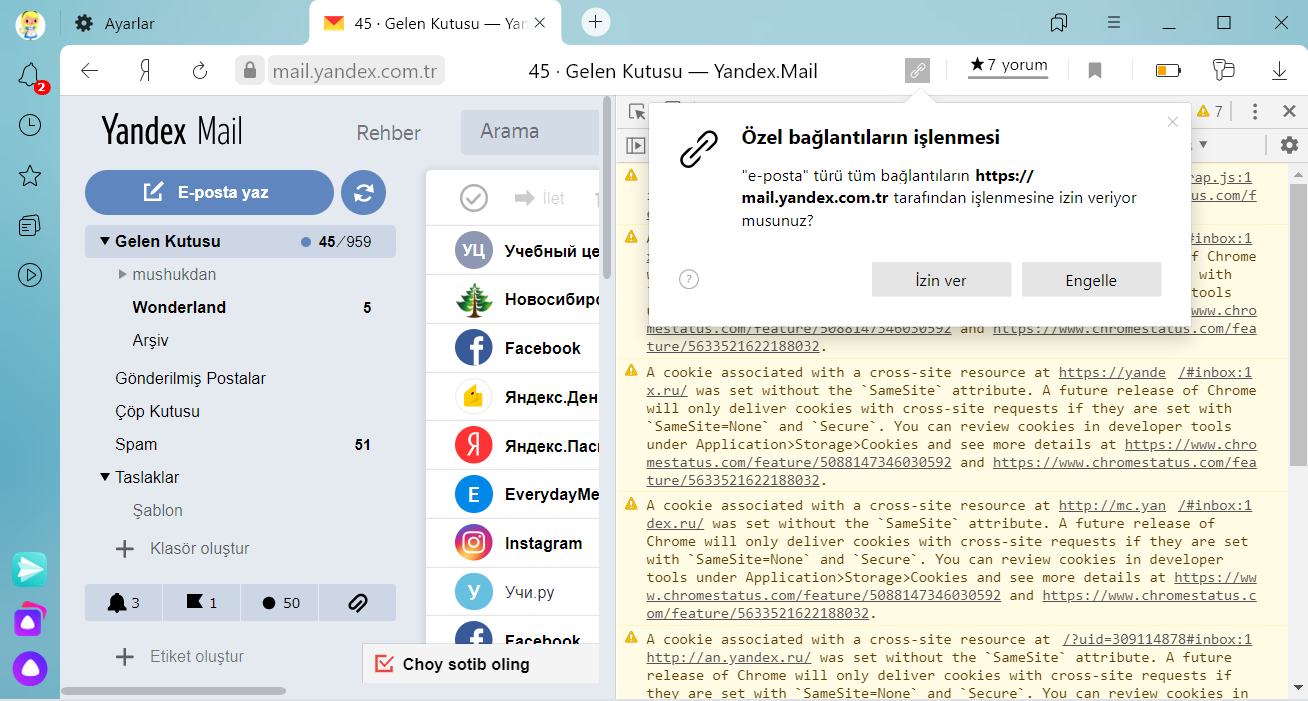Collapse the Taslaklar folder
This screenshot has height=701, width=1308.
click(104, 477)
